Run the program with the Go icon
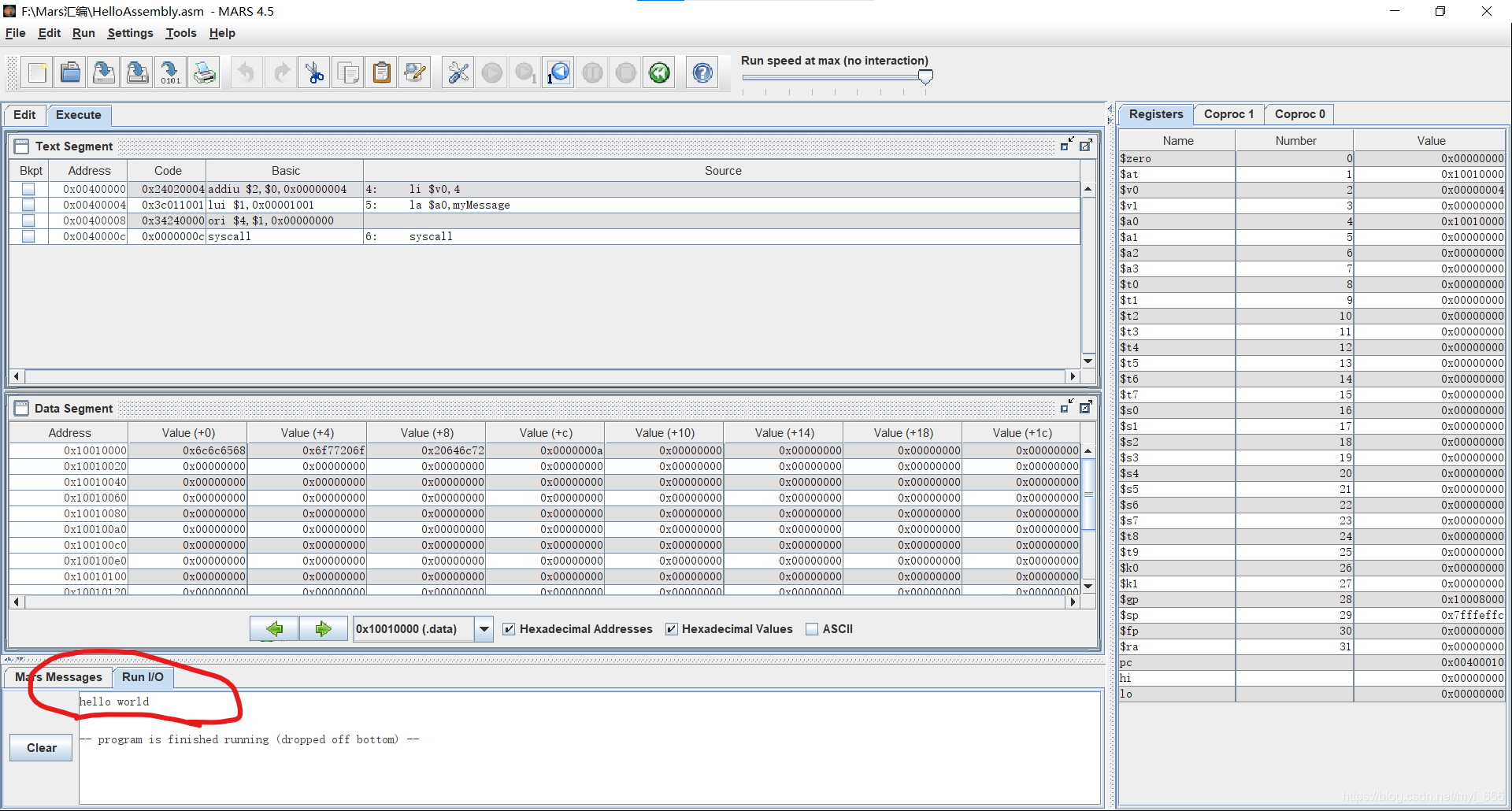Screen dimensions: 1512x811 491,73
